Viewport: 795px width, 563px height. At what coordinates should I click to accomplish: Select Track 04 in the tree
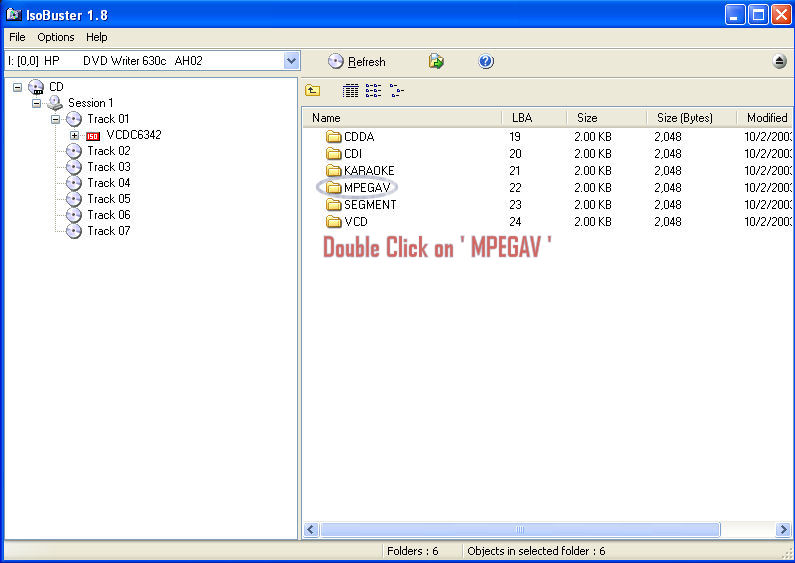click(109, 183)
